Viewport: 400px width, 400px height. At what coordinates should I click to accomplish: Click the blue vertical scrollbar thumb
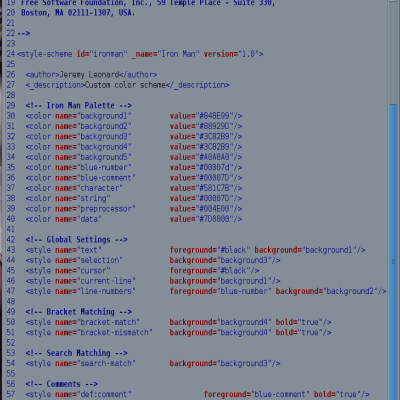click(x=393, y=252)
